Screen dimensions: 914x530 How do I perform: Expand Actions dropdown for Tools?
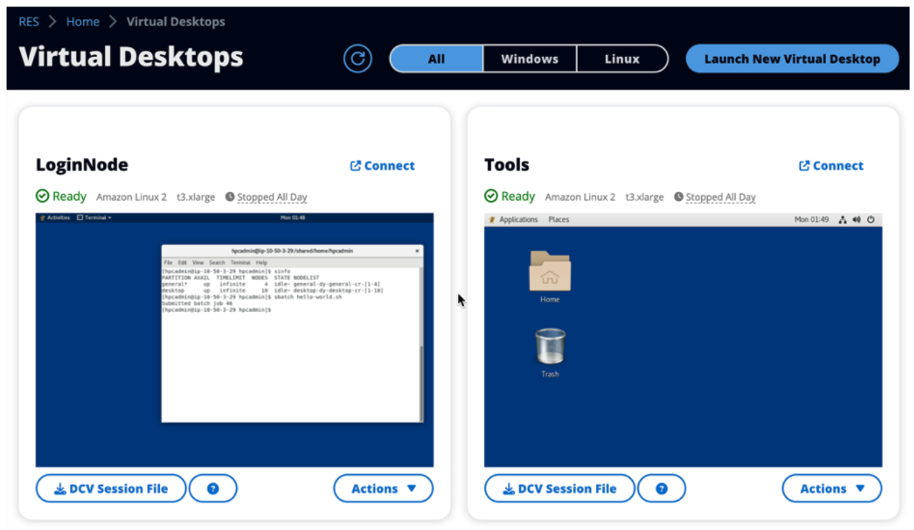831,489
